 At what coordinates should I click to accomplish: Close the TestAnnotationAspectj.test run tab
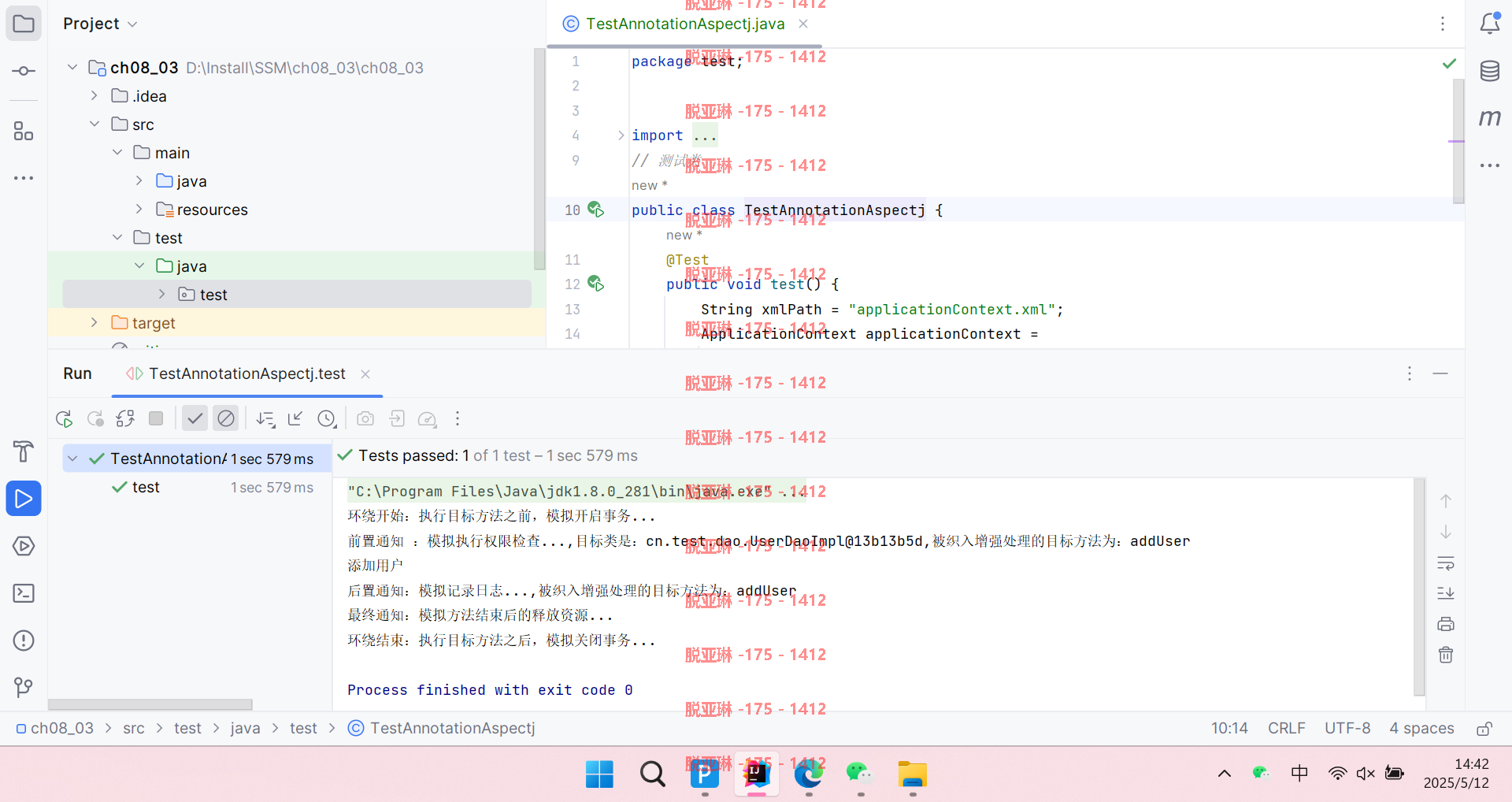point(365,374)
